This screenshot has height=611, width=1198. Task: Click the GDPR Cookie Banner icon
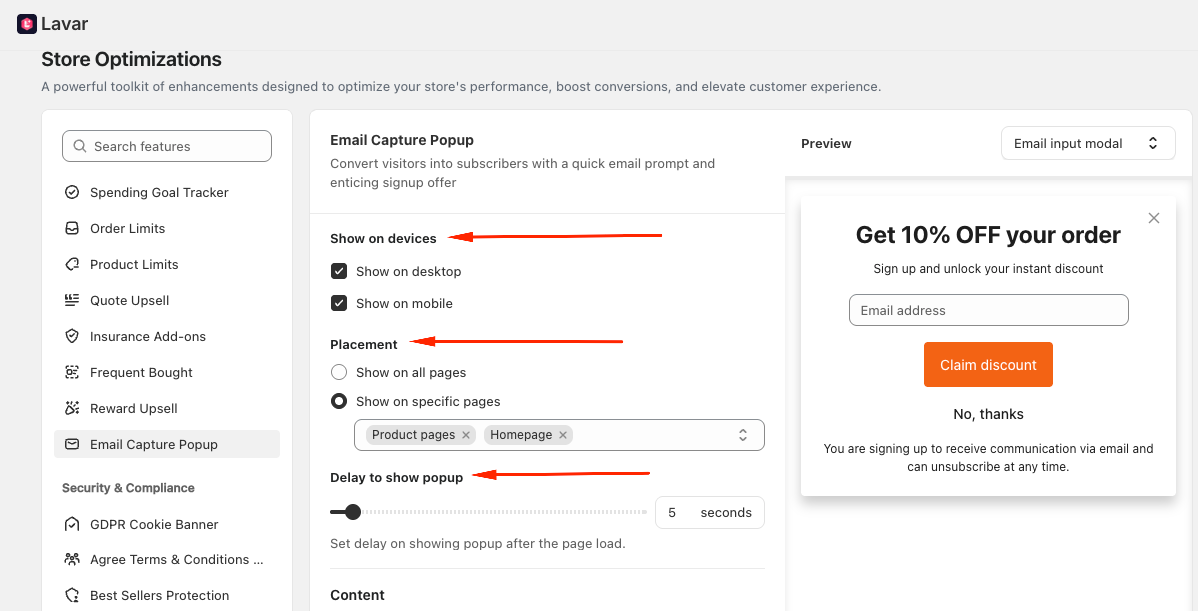point(72,524)
